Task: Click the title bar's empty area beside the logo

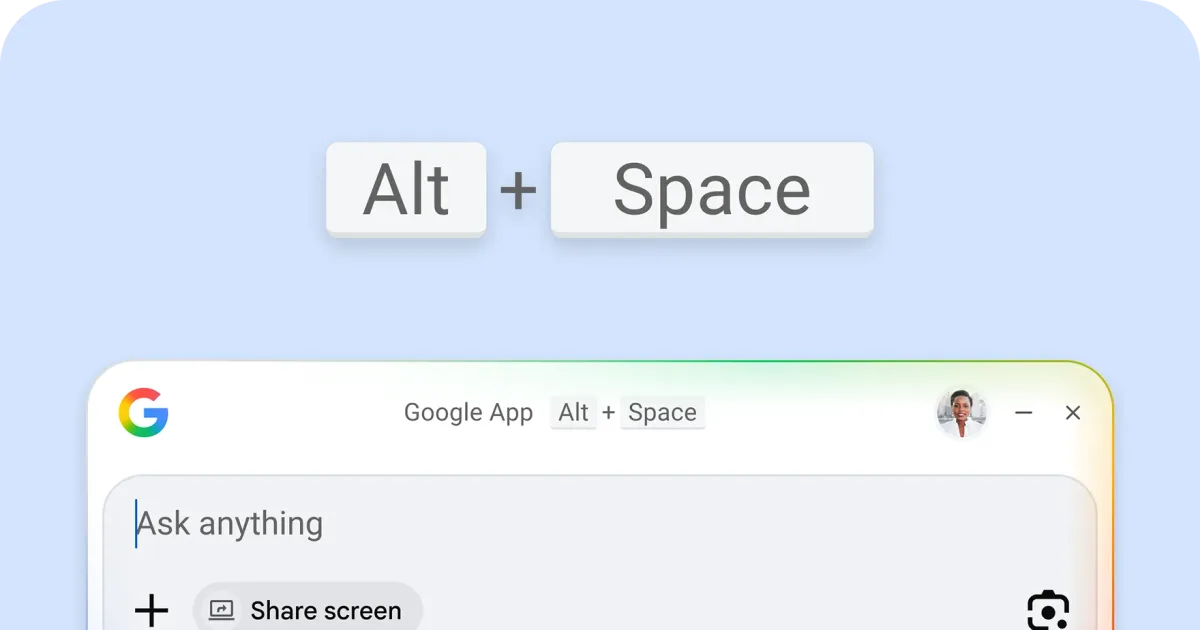Action: click(x=280, y=413)
